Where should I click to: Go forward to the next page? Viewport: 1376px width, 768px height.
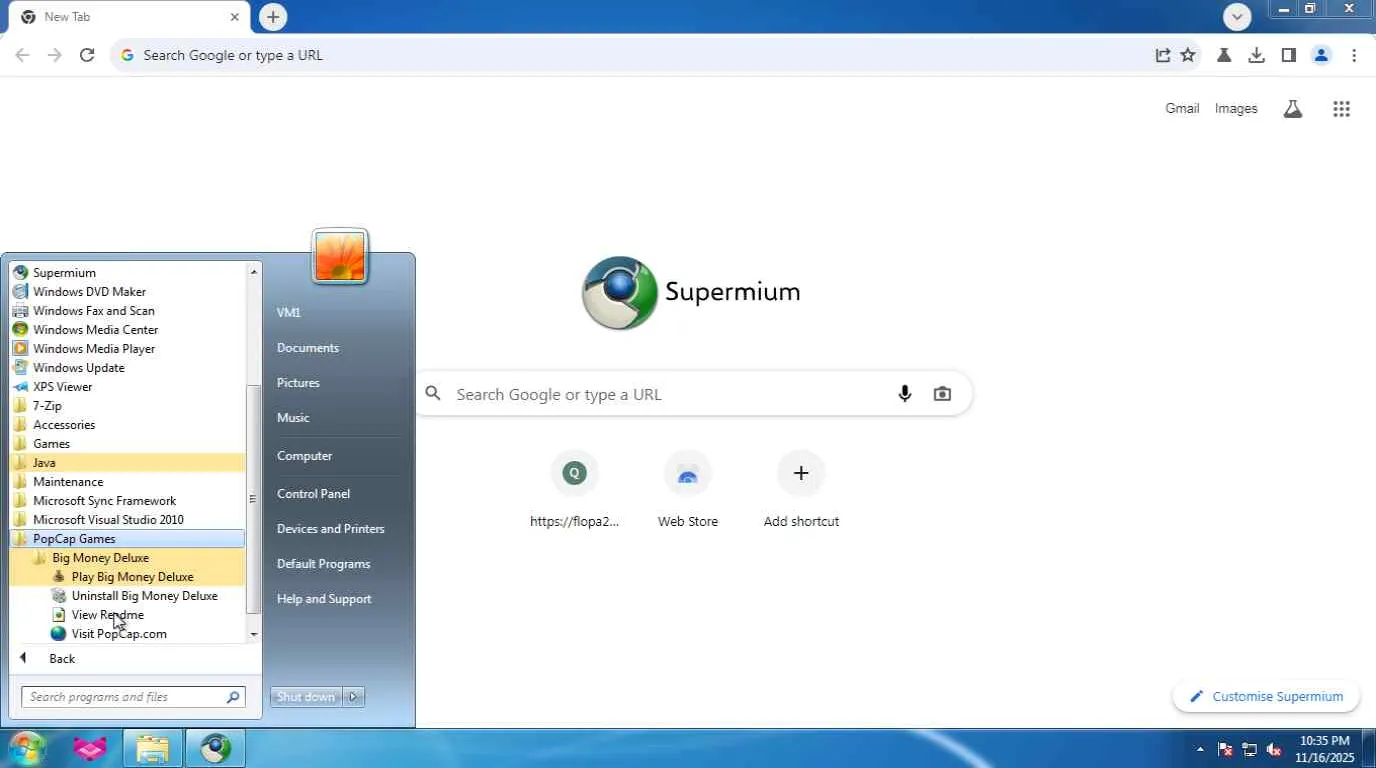point(54,55)
